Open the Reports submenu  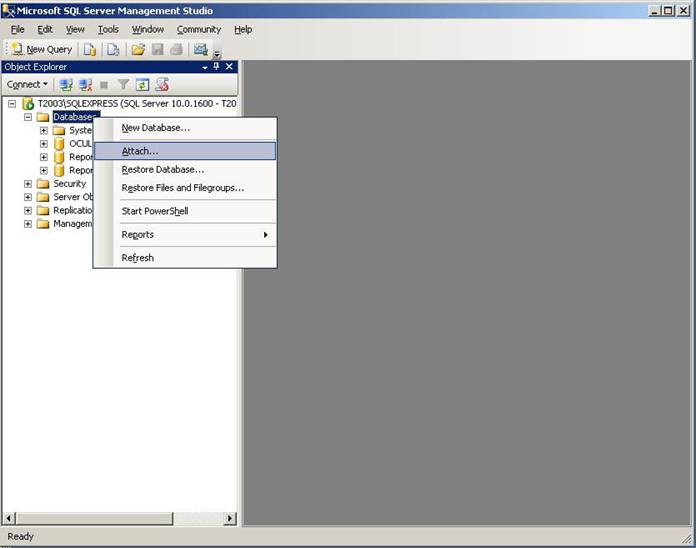coord(185,234)
